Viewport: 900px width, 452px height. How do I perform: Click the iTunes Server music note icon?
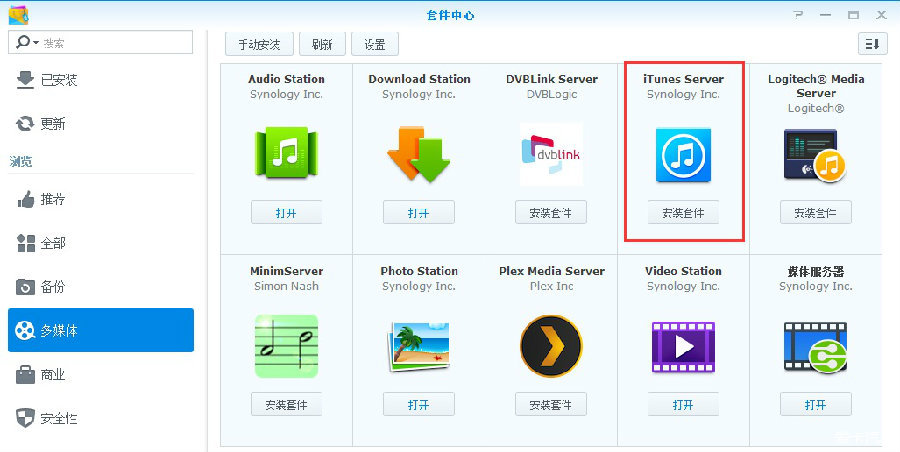(683, 155)
